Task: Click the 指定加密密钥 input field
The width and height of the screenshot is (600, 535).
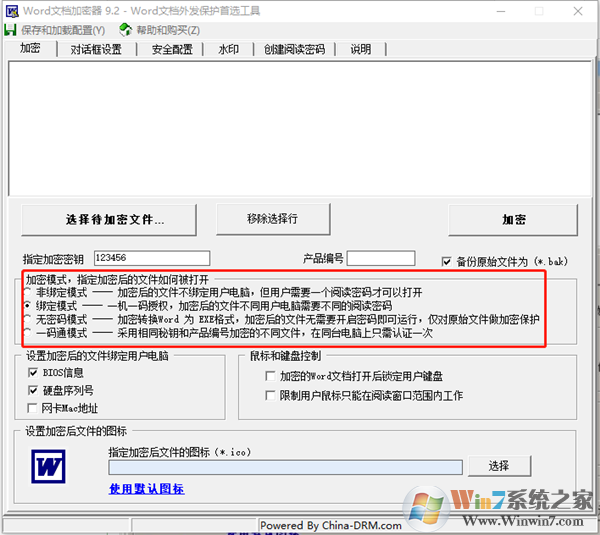Action: [152, 258]
